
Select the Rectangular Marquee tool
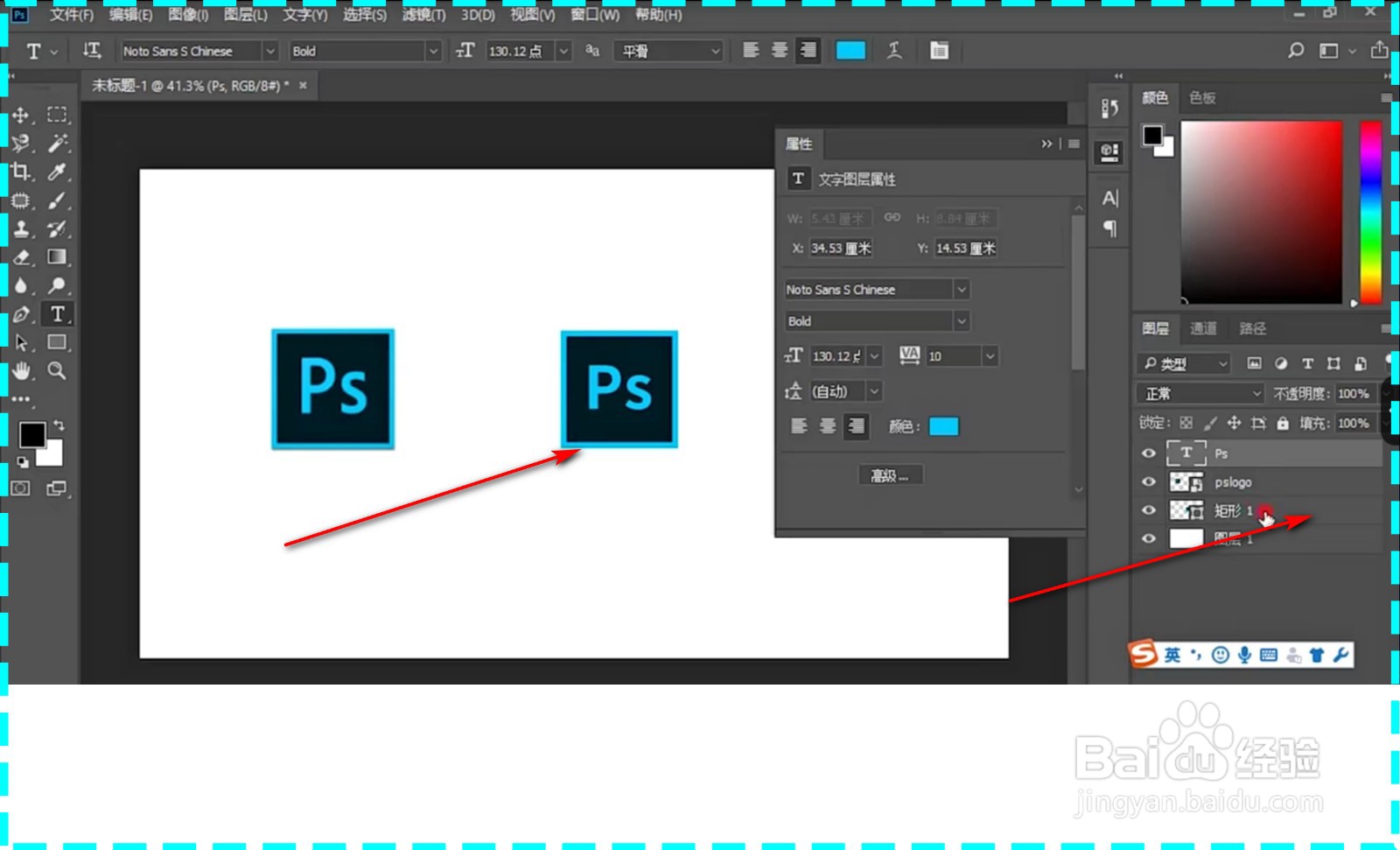(x=57, y=115)
